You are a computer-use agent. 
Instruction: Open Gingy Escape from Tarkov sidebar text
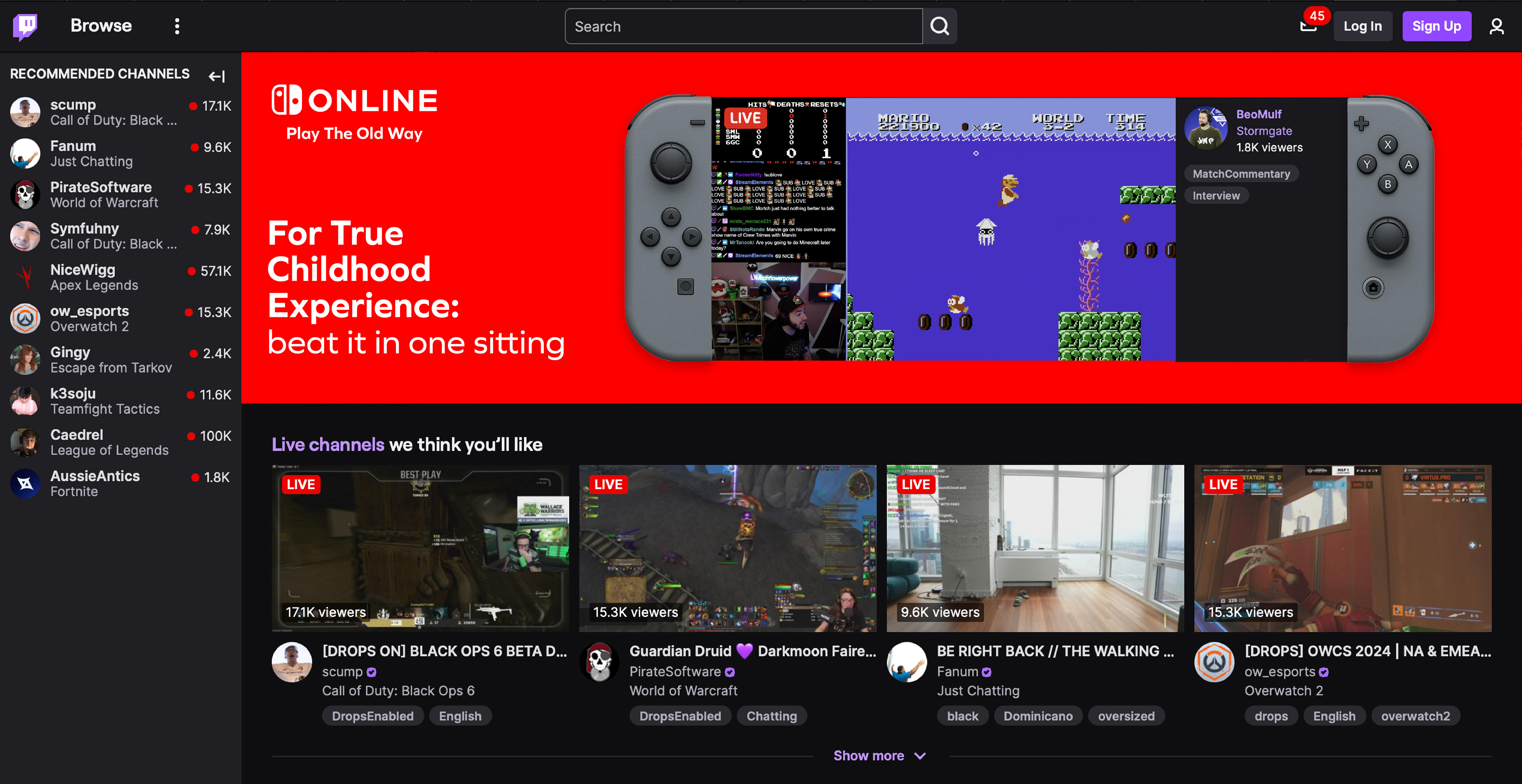coord(111,360)
